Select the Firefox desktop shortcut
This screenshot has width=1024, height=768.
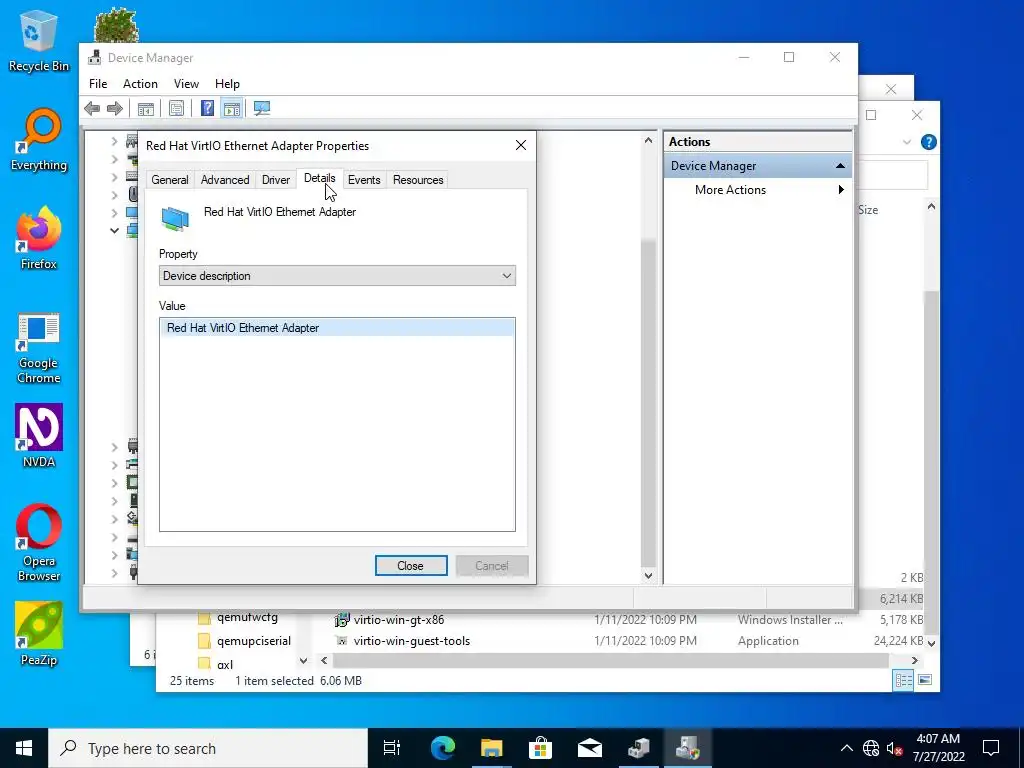[39, 238]
